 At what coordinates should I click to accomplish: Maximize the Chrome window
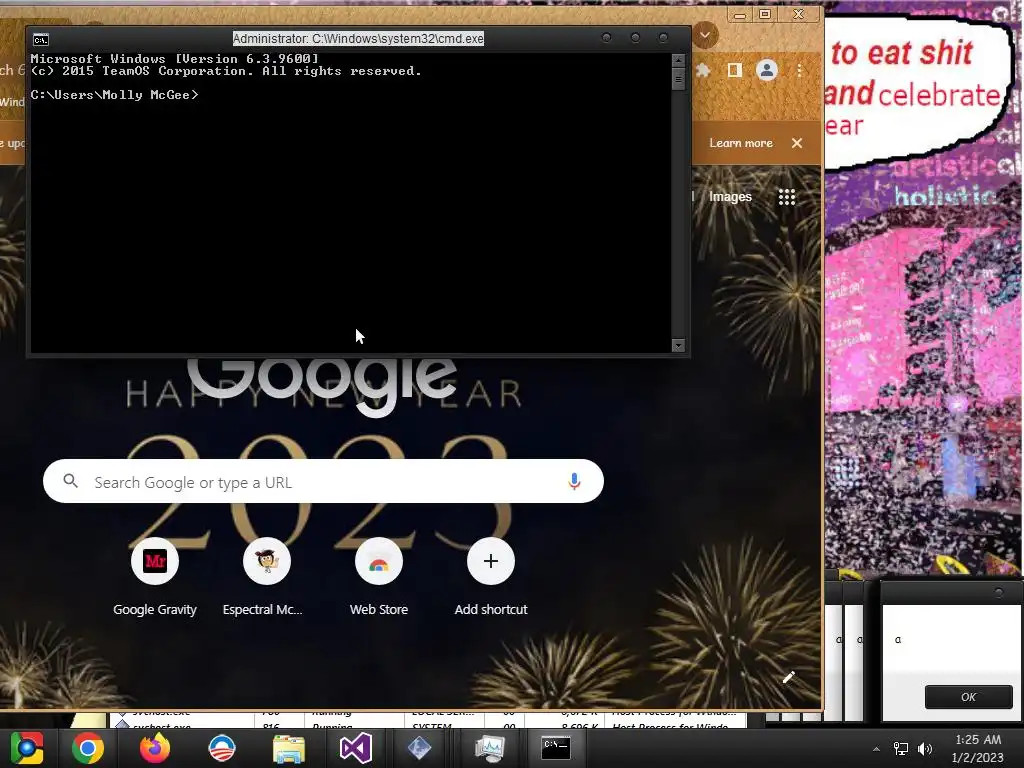pos(765,14)
